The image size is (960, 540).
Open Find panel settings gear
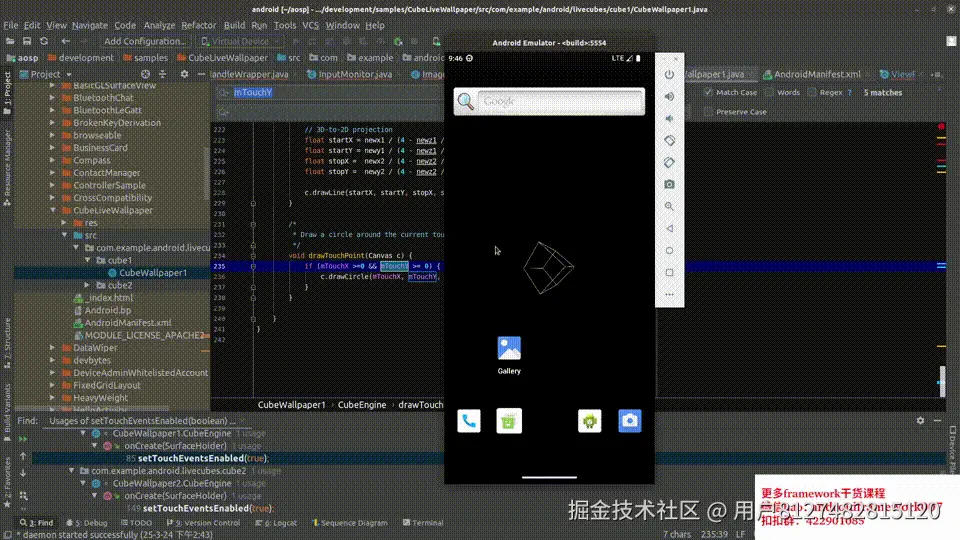[x=920, y=421]
